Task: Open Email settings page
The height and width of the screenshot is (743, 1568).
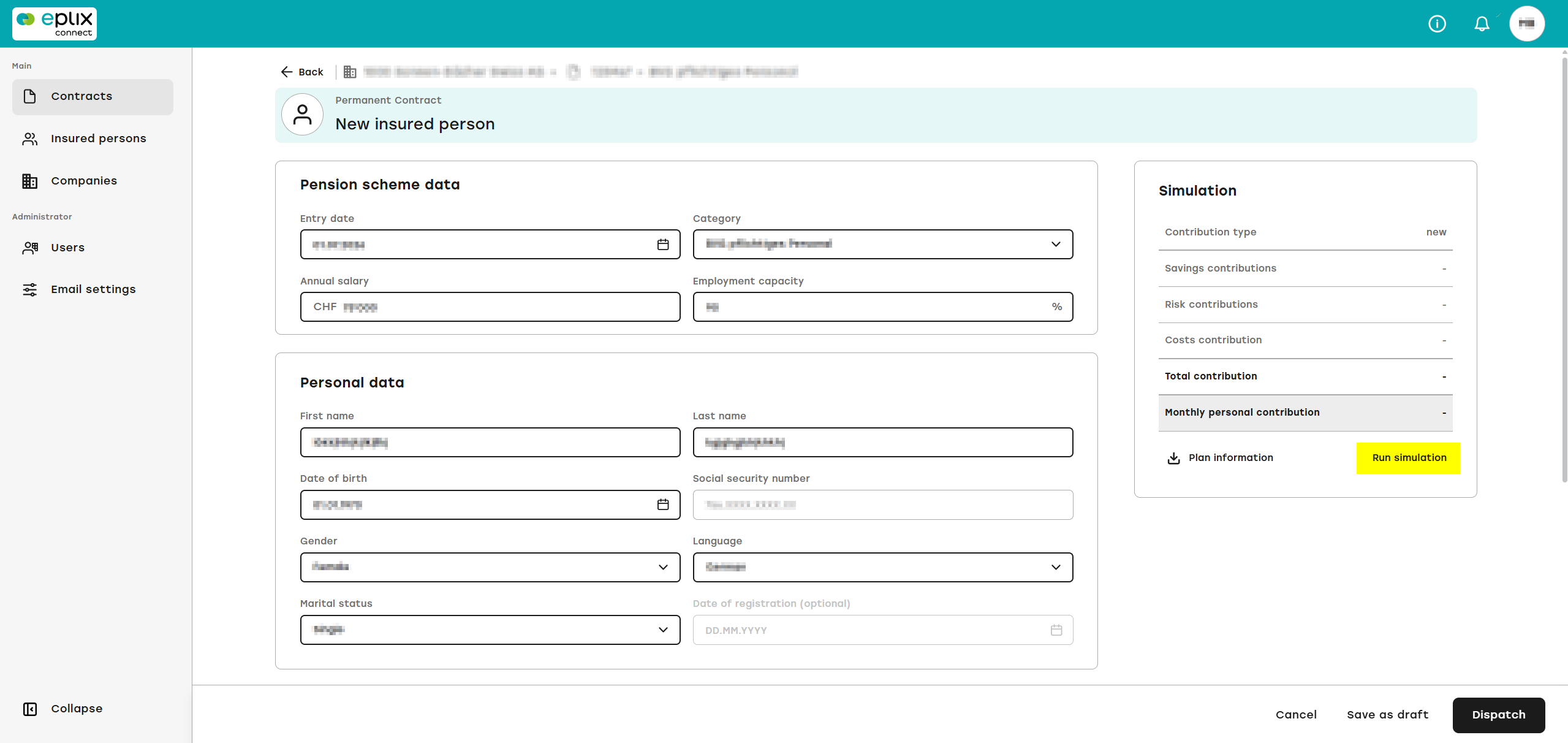Action: pyautogui.click(x=93, y=289)
